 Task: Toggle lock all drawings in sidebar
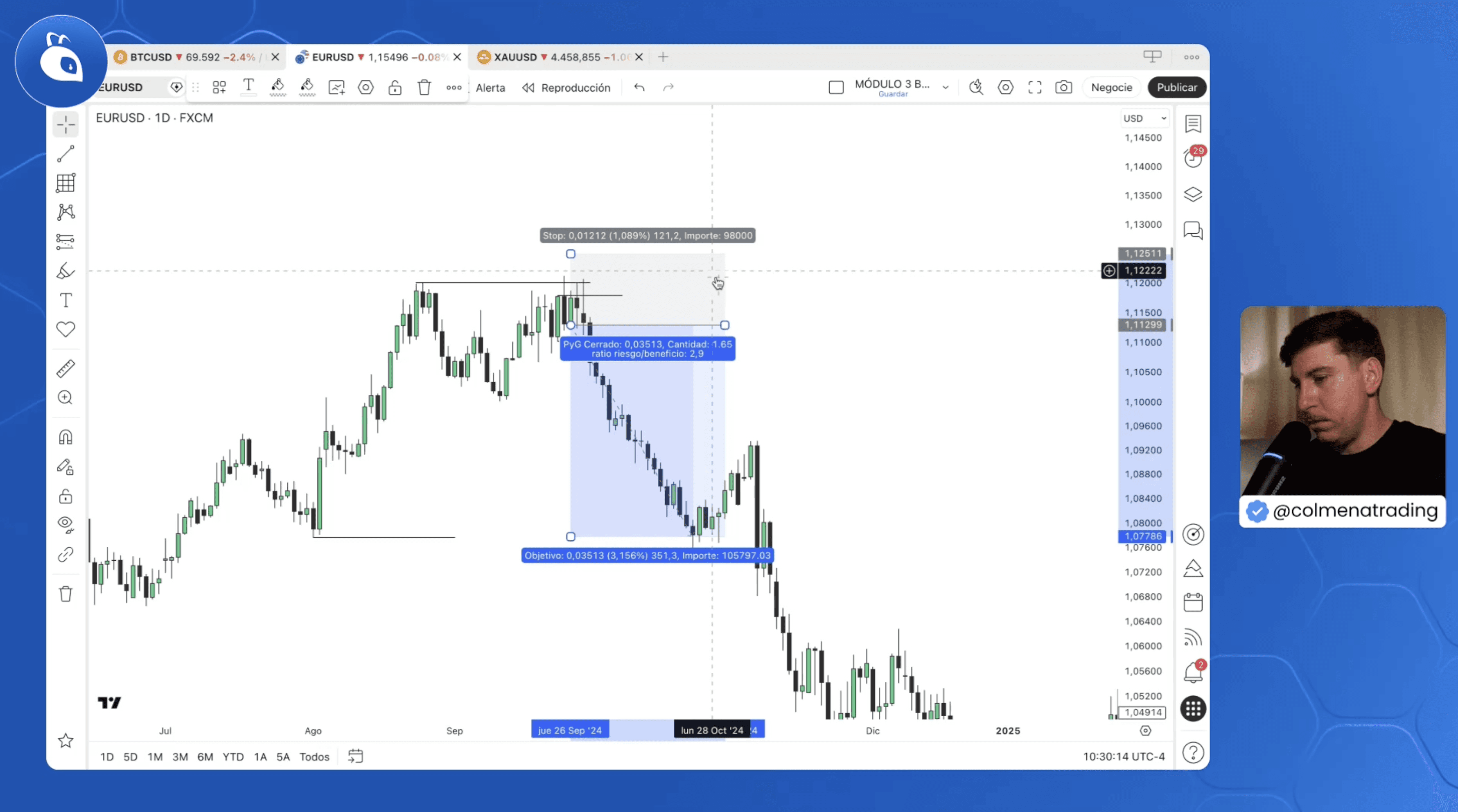[x=65, y=497]
